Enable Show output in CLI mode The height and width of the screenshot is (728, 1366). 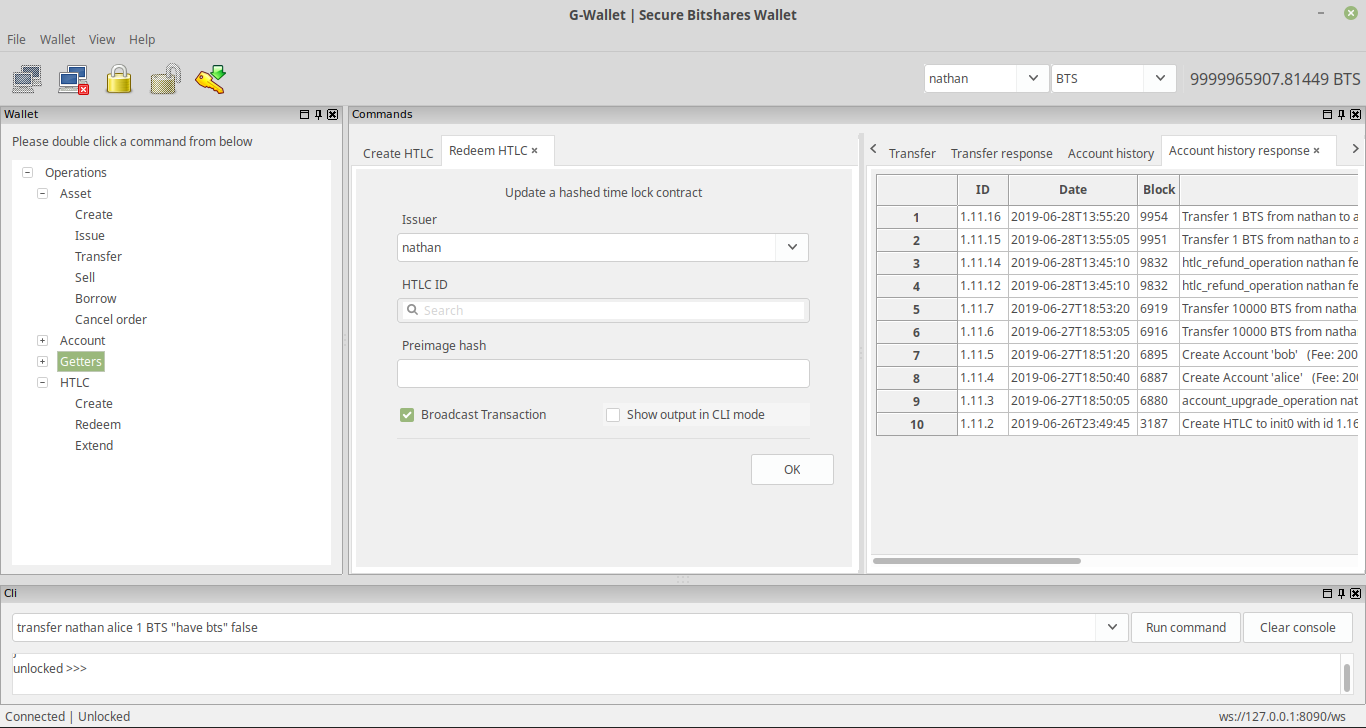[613, 415]
